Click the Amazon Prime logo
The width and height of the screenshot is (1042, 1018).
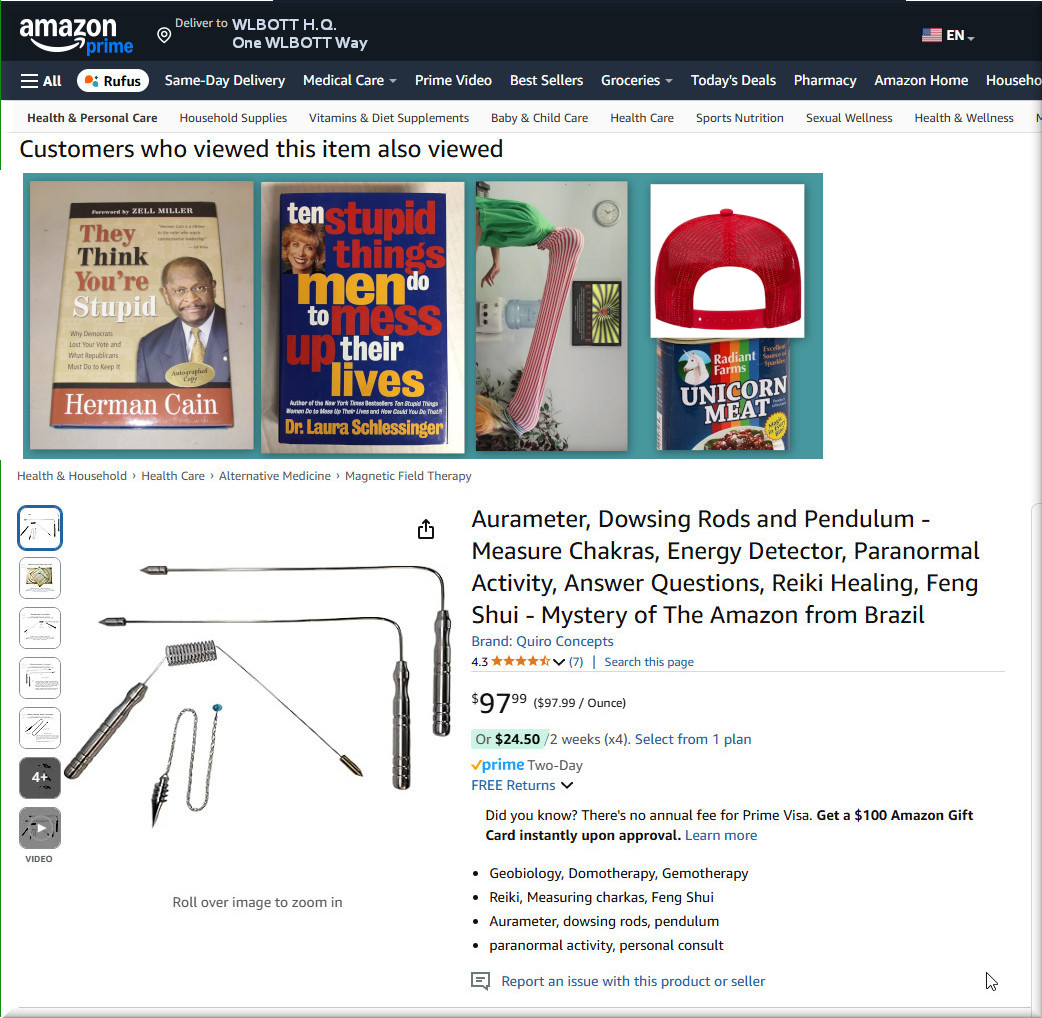pos(76,35)
